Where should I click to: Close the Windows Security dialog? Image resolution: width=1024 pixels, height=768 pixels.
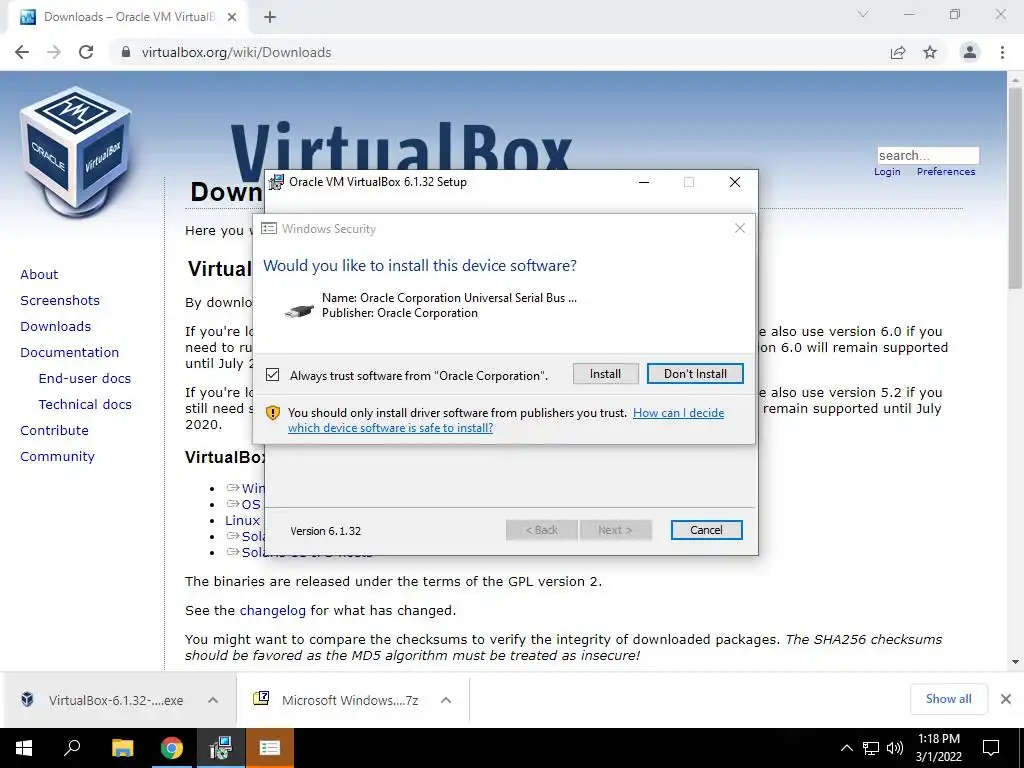pos(739,228)
